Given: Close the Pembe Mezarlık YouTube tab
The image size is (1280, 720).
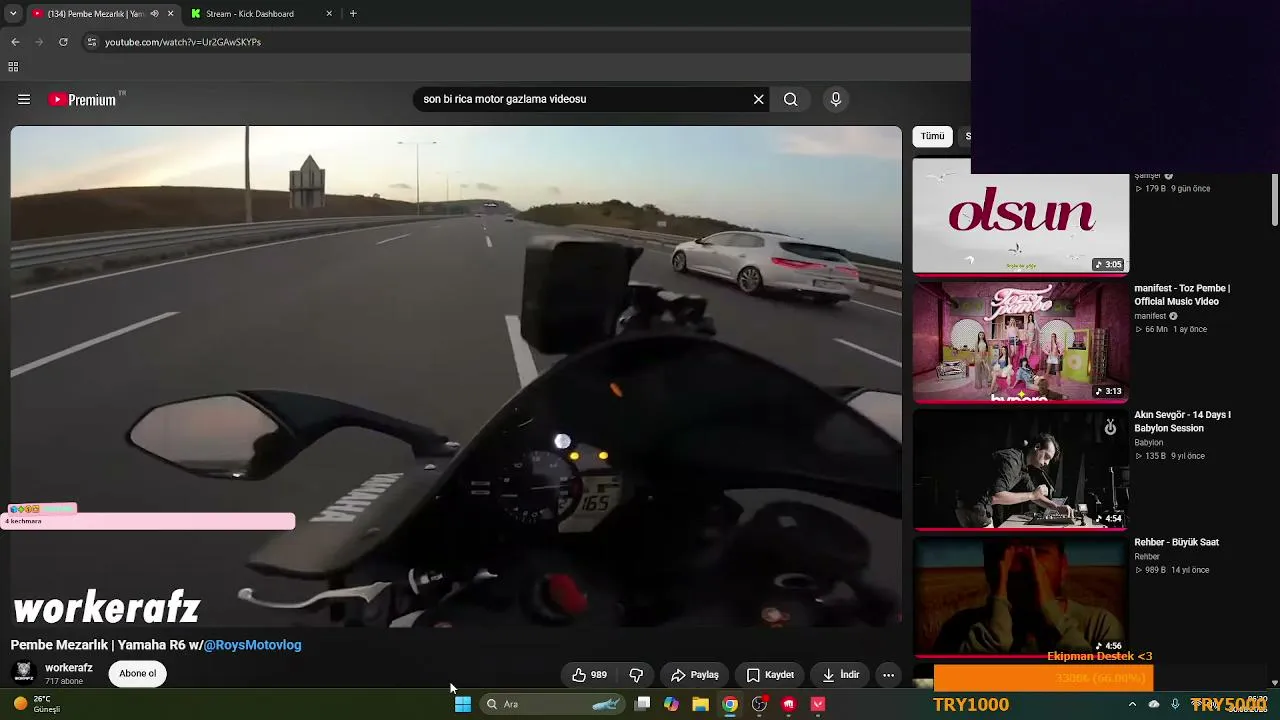Looking at the screenshot, I should 170,14.
